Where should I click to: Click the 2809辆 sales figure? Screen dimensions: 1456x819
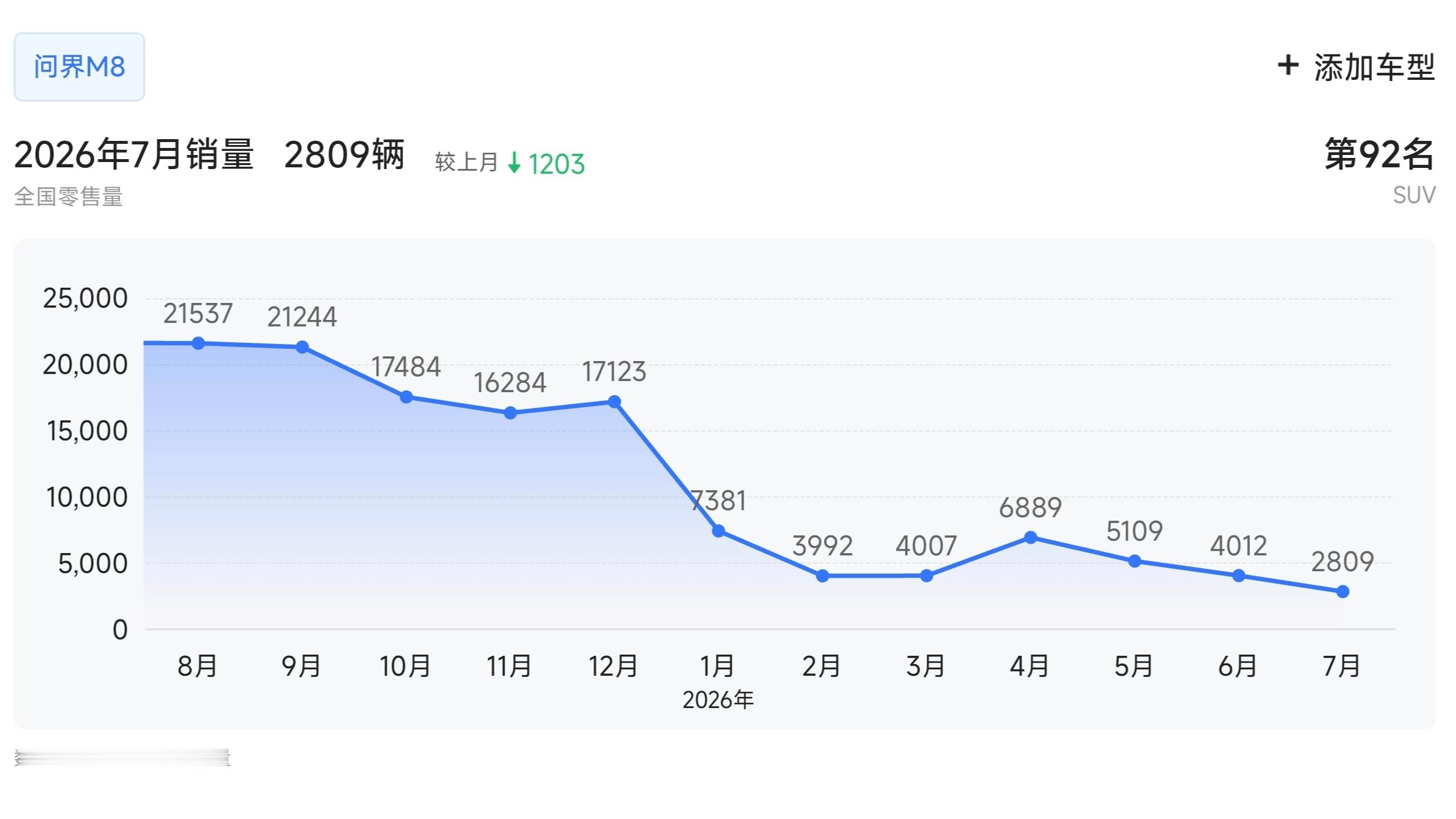[344, 154]
